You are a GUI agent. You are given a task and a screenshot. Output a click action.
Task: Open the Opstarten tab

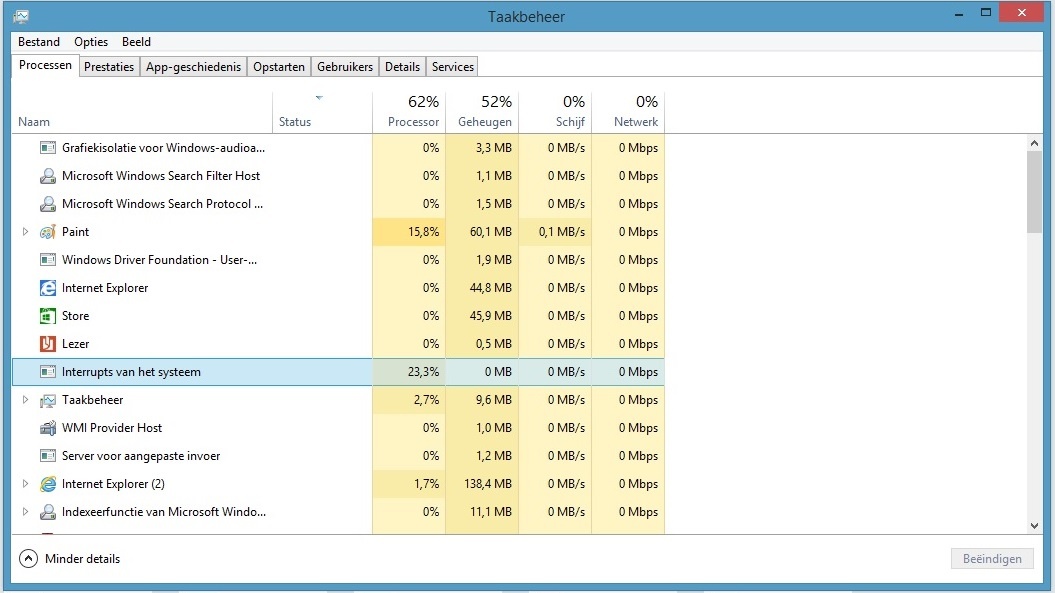pyautogui.click(x=279, y=67)
